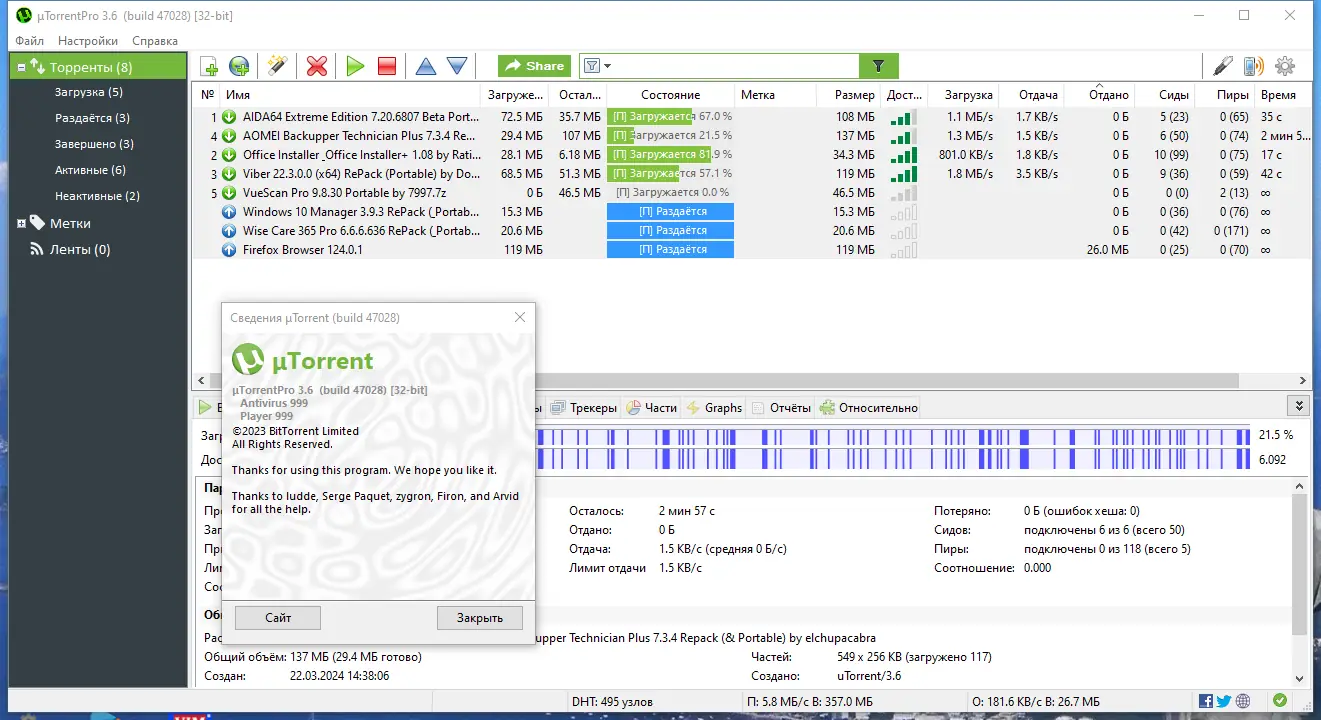Screen dimensions: 1321x720
Task: Click the progress bar of AIDA64 Extreme row
Action: [670, 116]
